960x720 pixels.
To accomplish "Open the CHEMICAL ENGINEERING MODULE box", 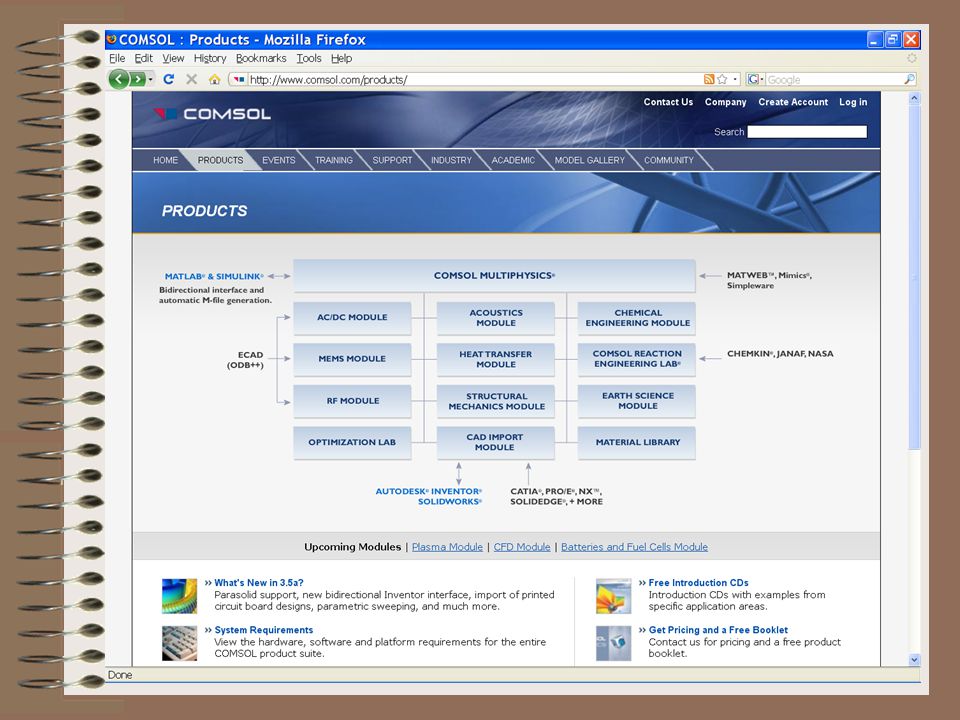I will tap(637, 318).
